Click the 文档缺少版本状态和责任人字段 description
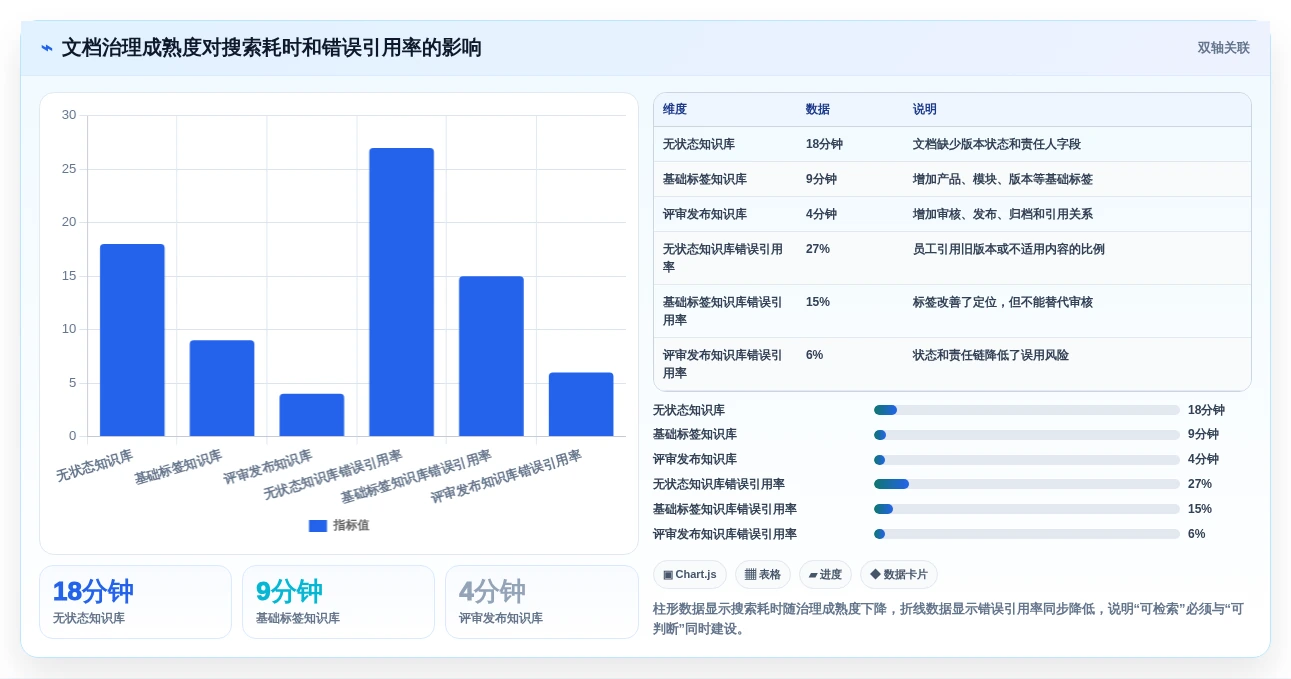1291x679 pixels. (x=997, y=144)
